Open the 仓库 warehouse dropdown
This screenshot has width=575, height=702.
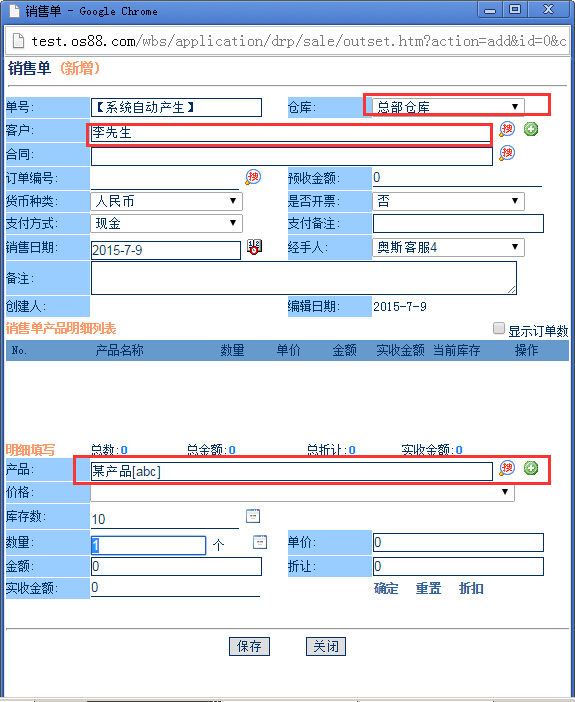tap(448, 107)
